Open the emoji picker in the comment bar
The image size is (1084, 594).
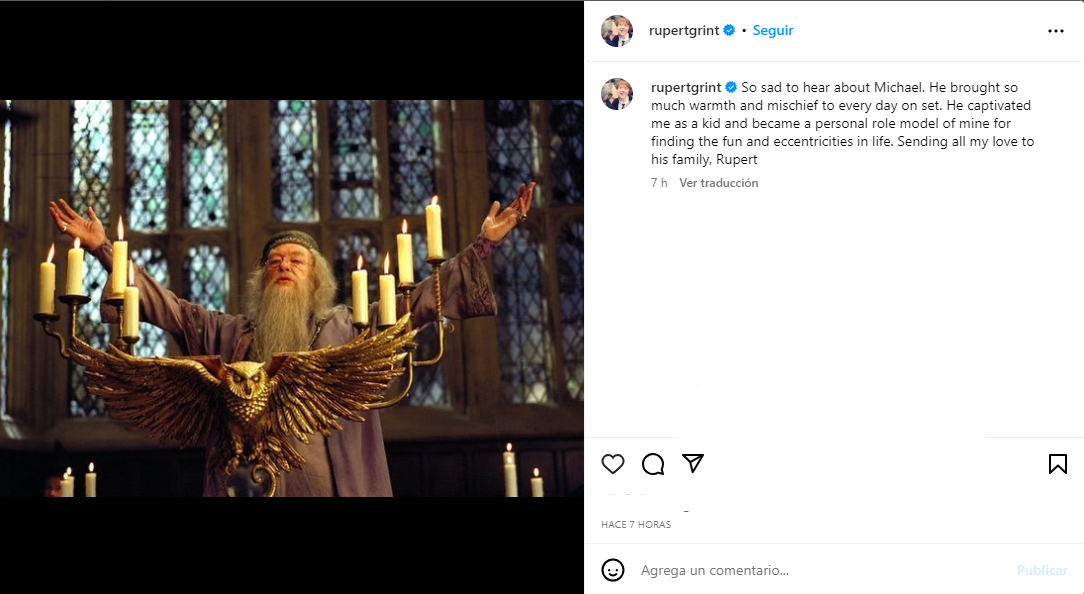613,570
